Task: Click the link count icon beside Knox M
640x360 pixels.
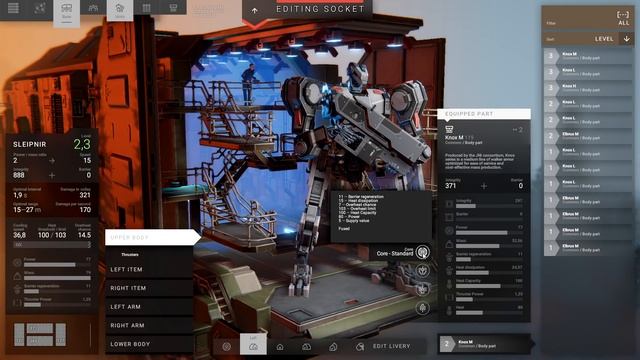Action: 518,130
